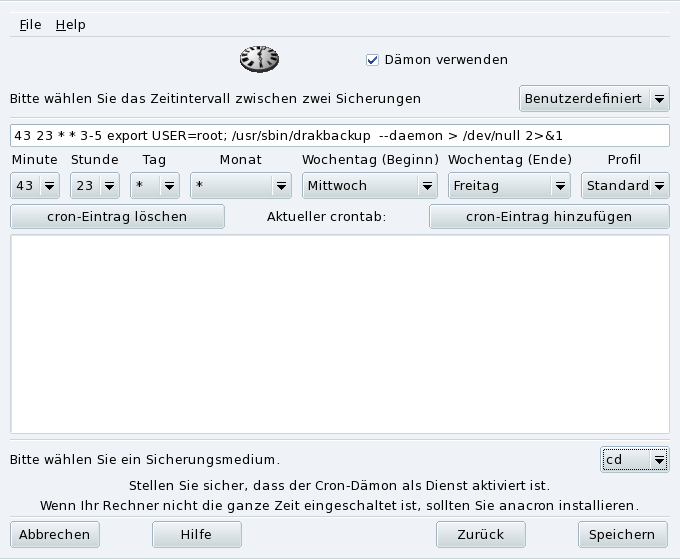The height and width of the screenshot is (560, 680).
Task: Open the Stunde dropdown showing 23
Action: point(94,186)
